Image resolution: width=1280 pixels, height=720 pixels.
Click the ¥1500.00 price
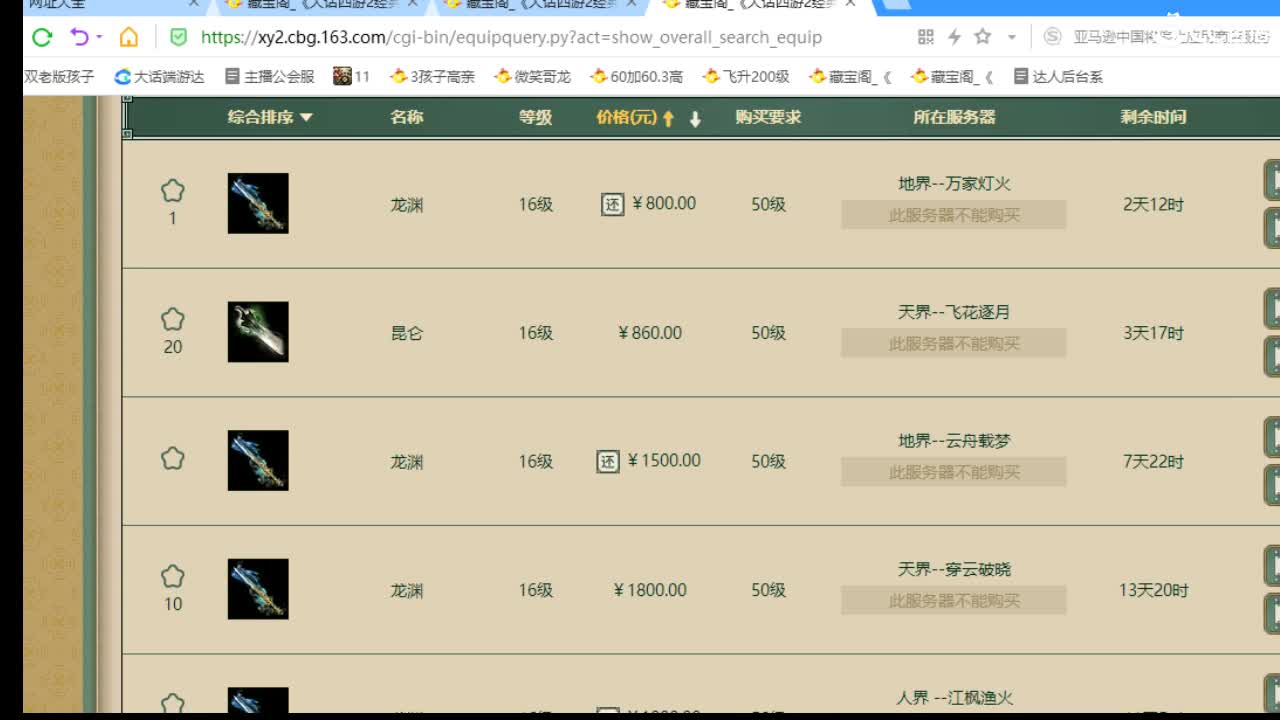pos(664,461)
